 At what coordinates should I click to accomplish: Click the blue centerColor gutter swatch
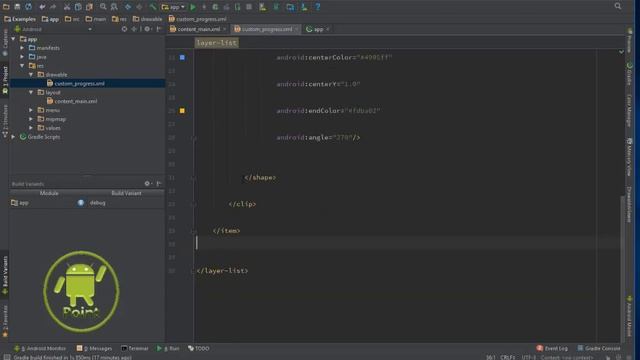pyautogui.click(x=182, y=58)
